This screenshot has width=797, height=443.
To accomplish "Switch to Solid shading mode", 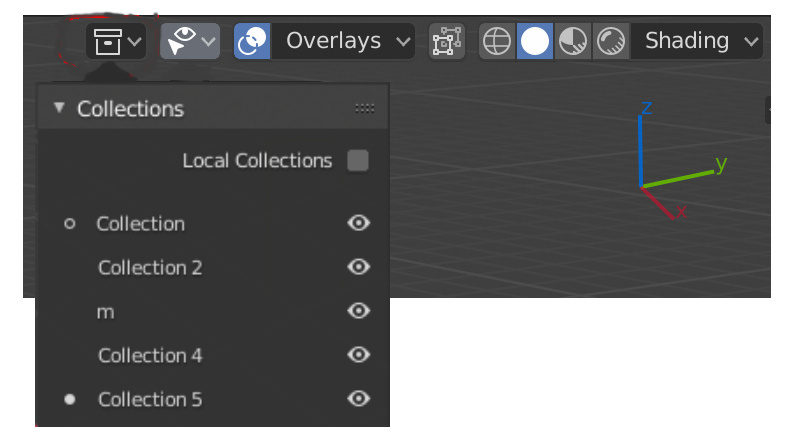I will pos(535,41).
